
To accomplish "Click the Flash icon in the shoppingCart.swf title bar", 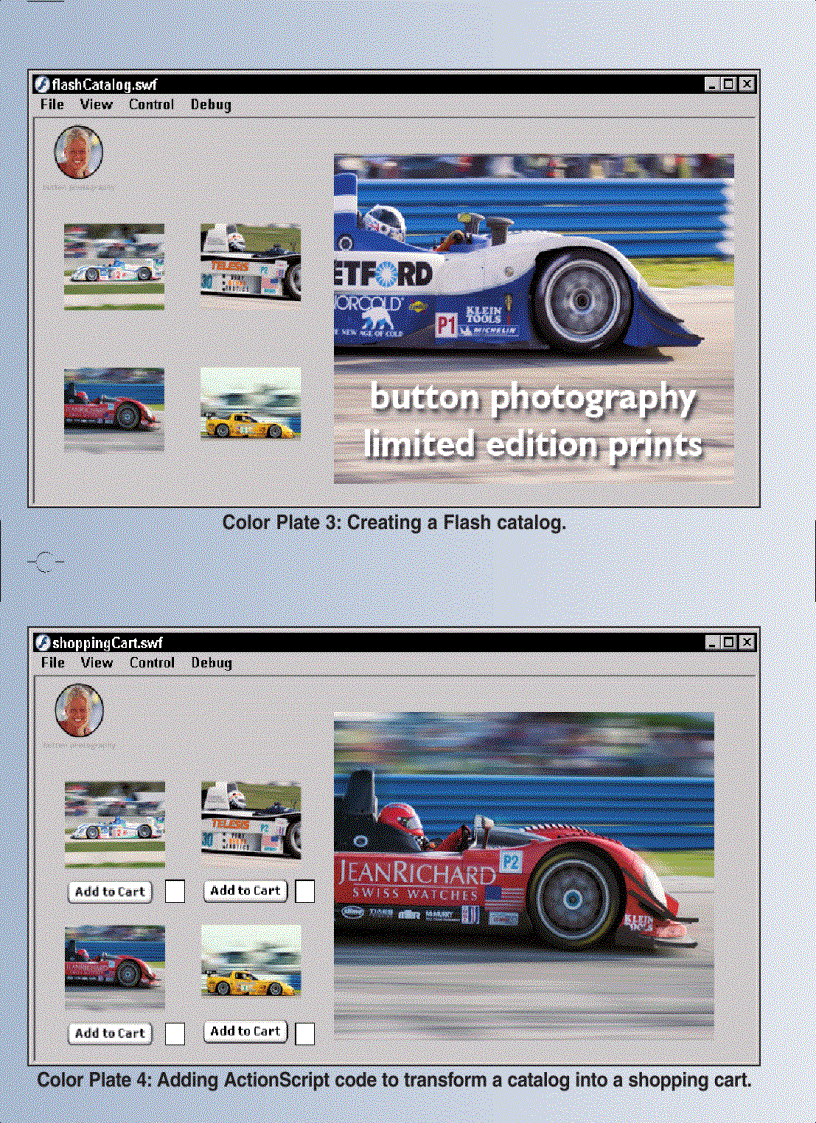I will click(x=41, y=643).
